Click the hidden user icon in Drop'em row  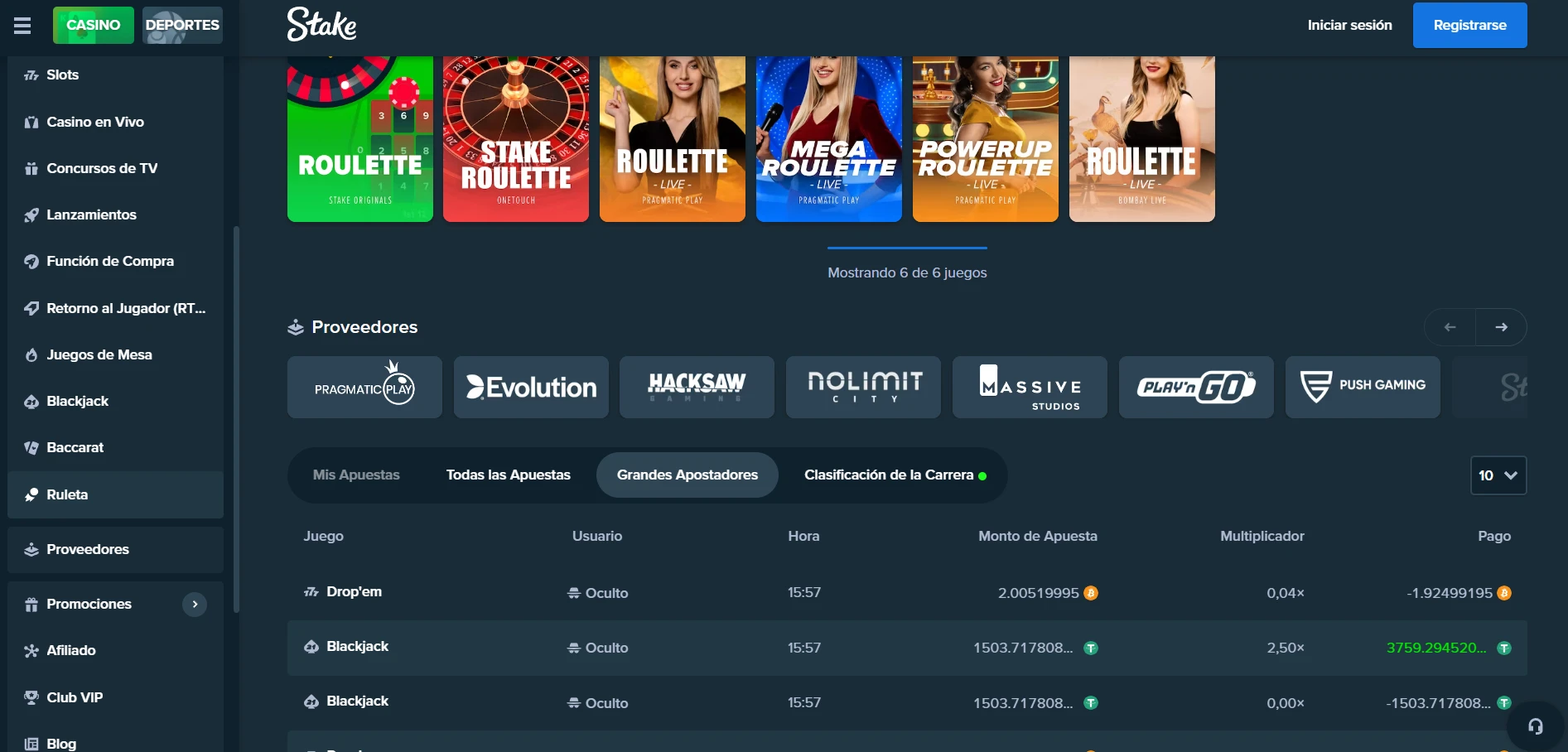(573, 593)
